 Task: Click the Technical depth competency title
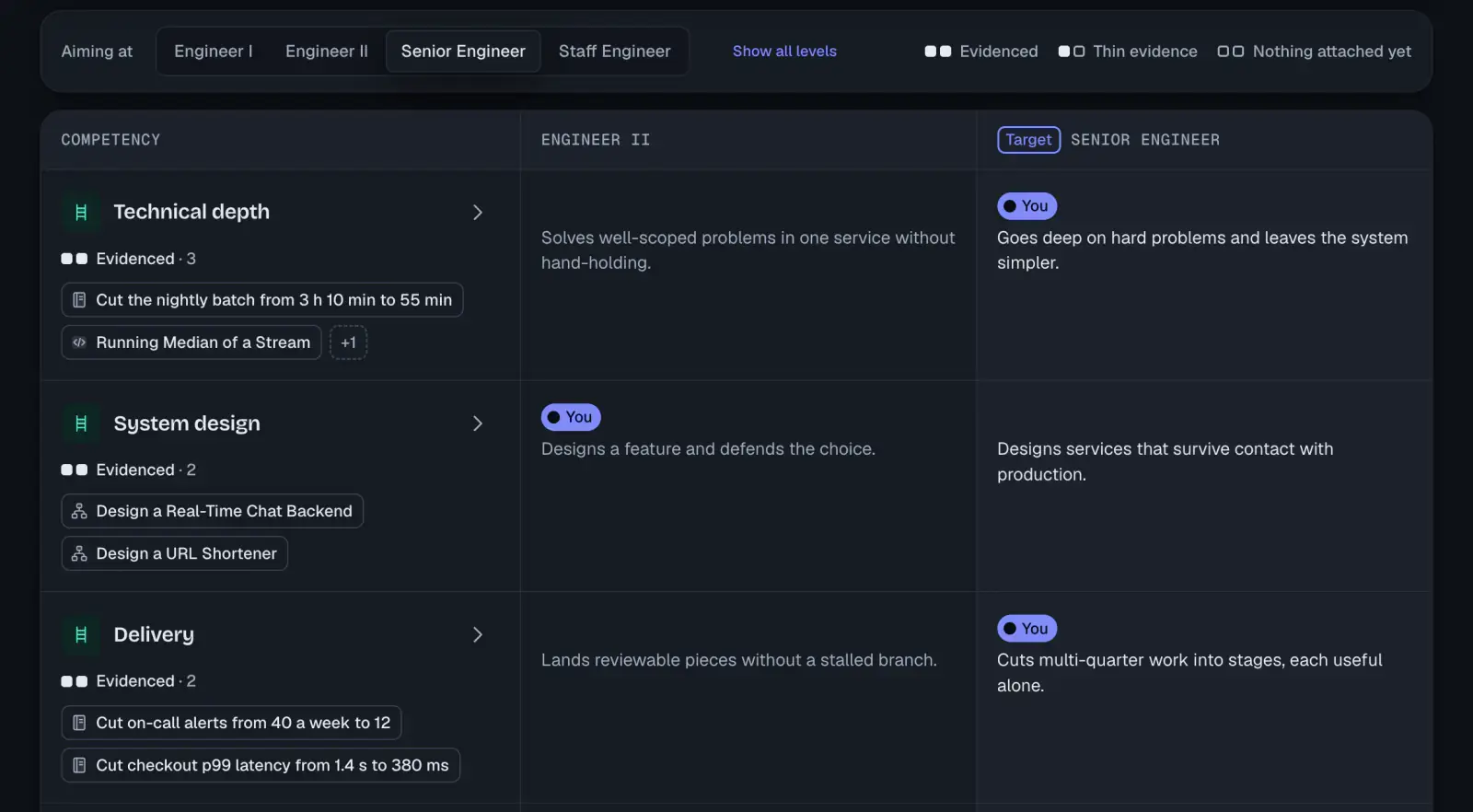[191, 213]
